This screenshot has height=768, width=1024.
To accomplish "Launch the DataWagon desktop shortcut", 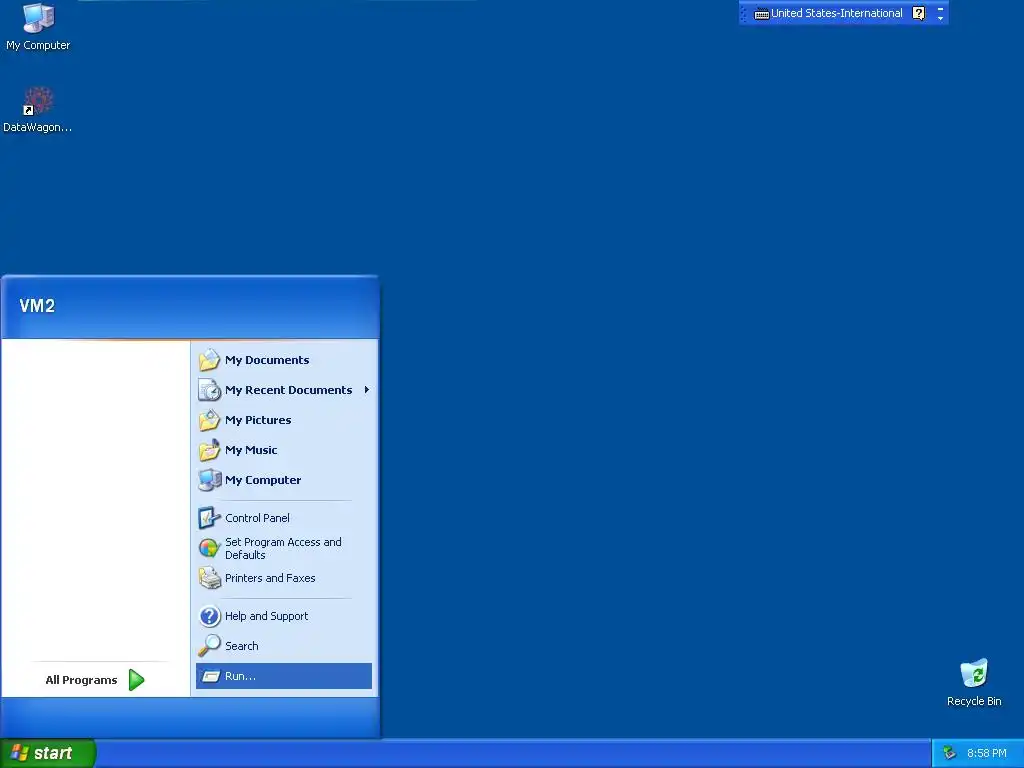I will (x=37, y=109).
